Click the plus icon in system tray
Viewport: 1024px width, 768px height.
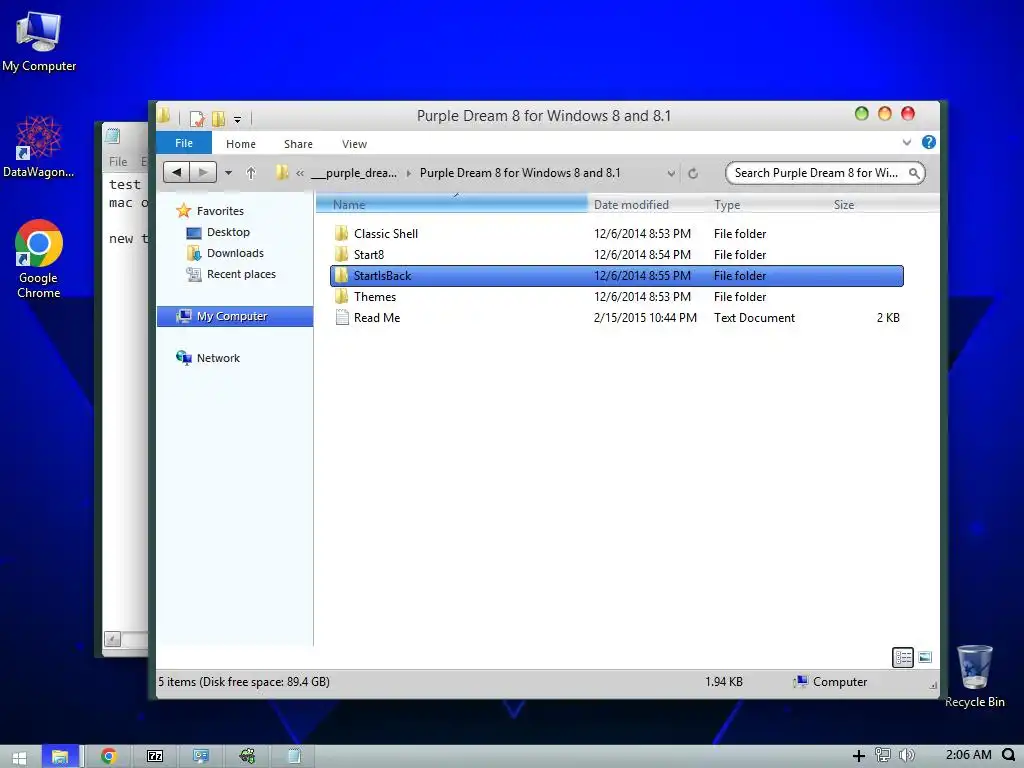(859, 756)
